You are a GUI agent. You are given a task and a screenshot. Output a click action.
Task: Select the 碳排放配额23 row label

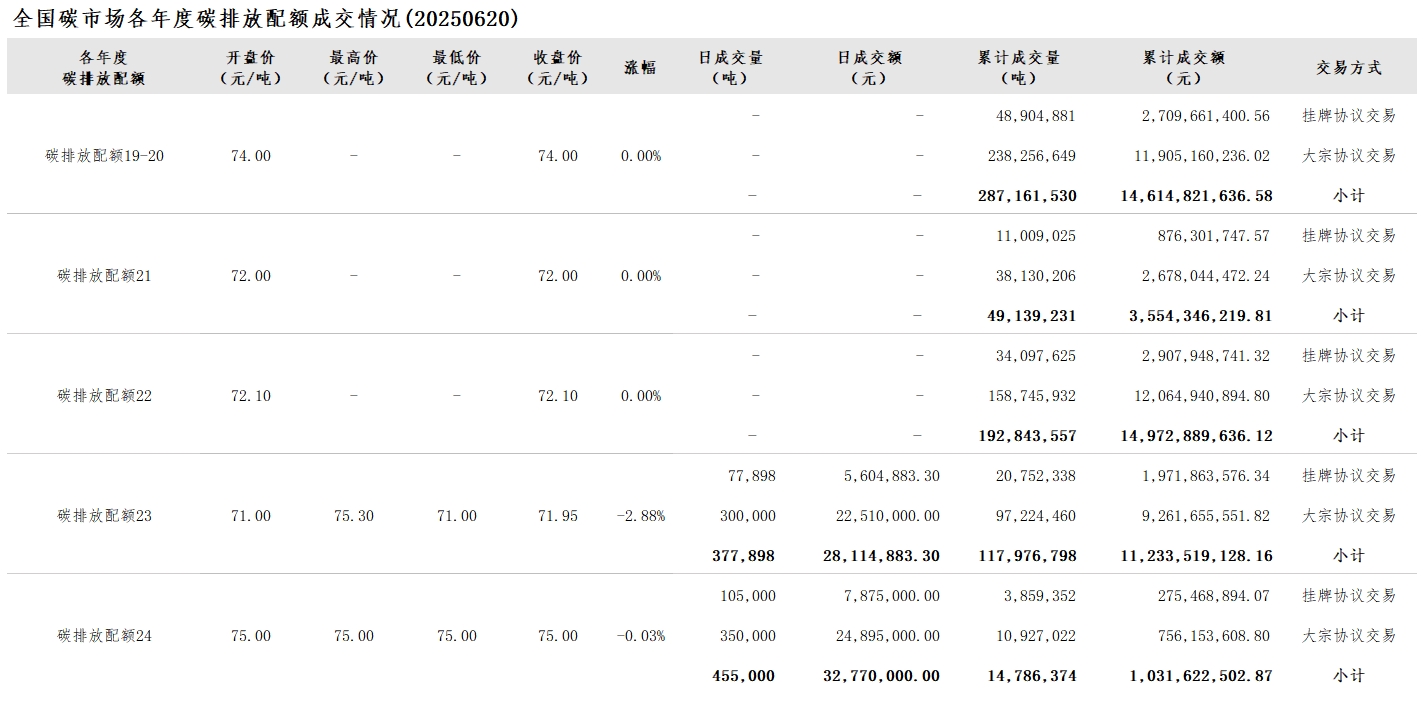104,516
